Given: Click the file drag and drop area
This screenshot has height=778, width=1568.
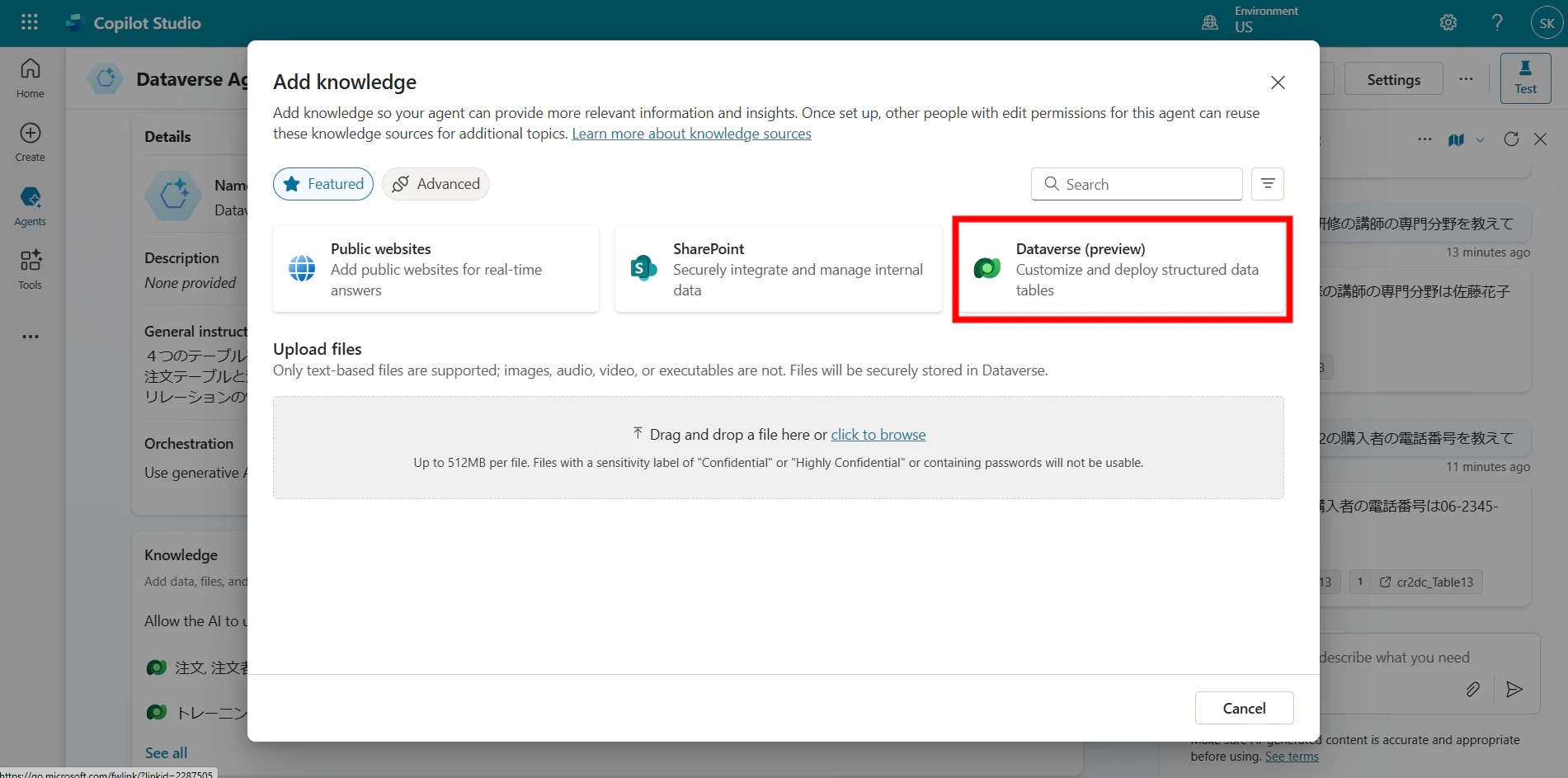Looking at the screenshot, I should tap(779, 447).
